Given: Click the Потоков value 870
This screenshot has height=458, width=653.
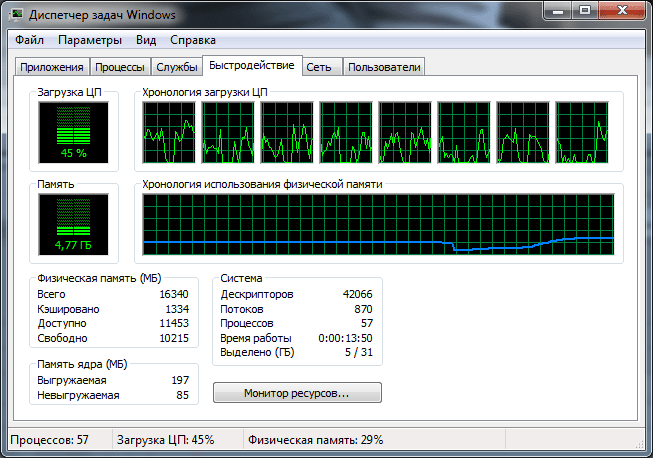Looking at the screenshot, I should point(363,309).
